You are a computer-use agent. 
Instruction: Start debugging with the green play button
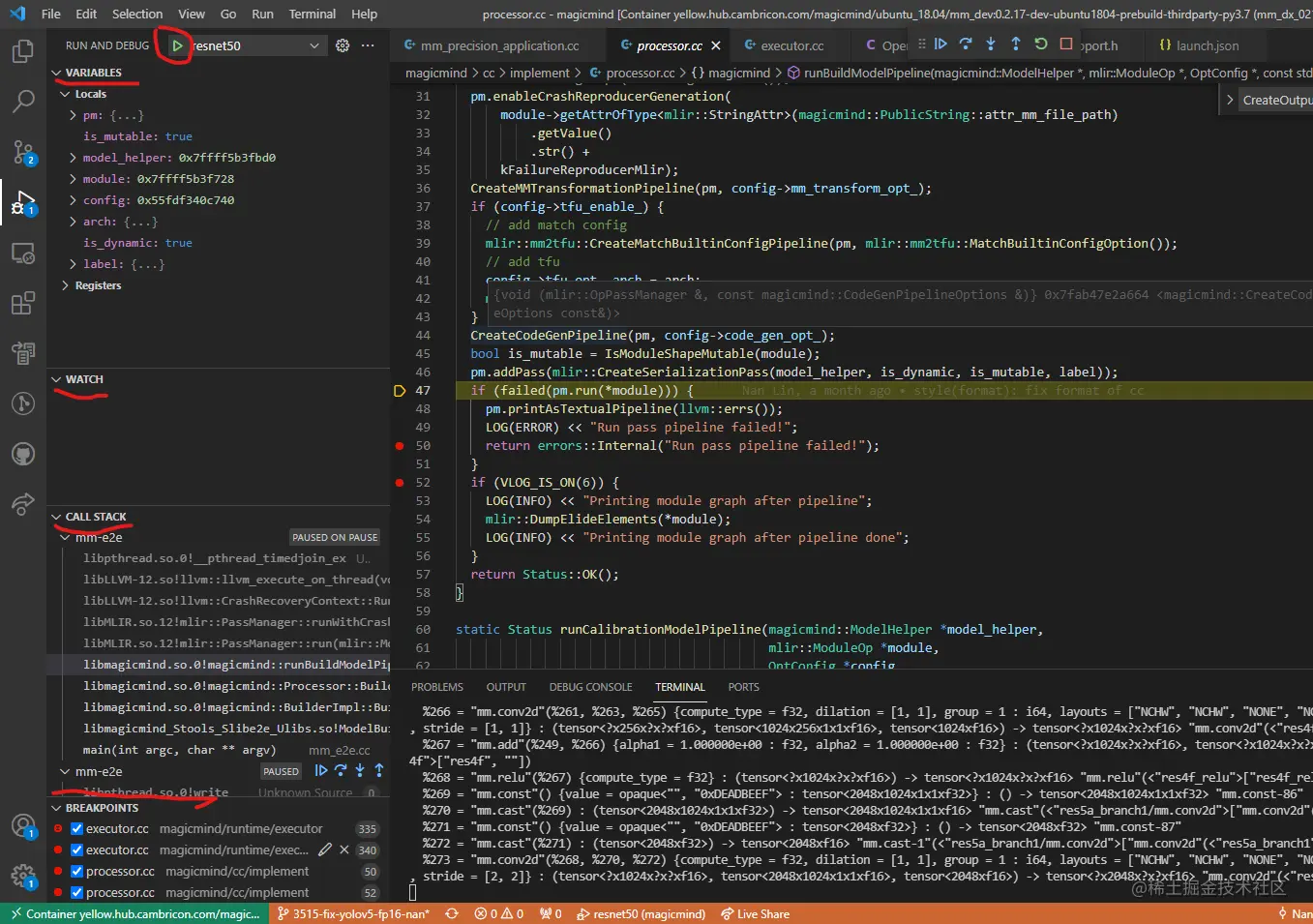(x=177, y=45)
